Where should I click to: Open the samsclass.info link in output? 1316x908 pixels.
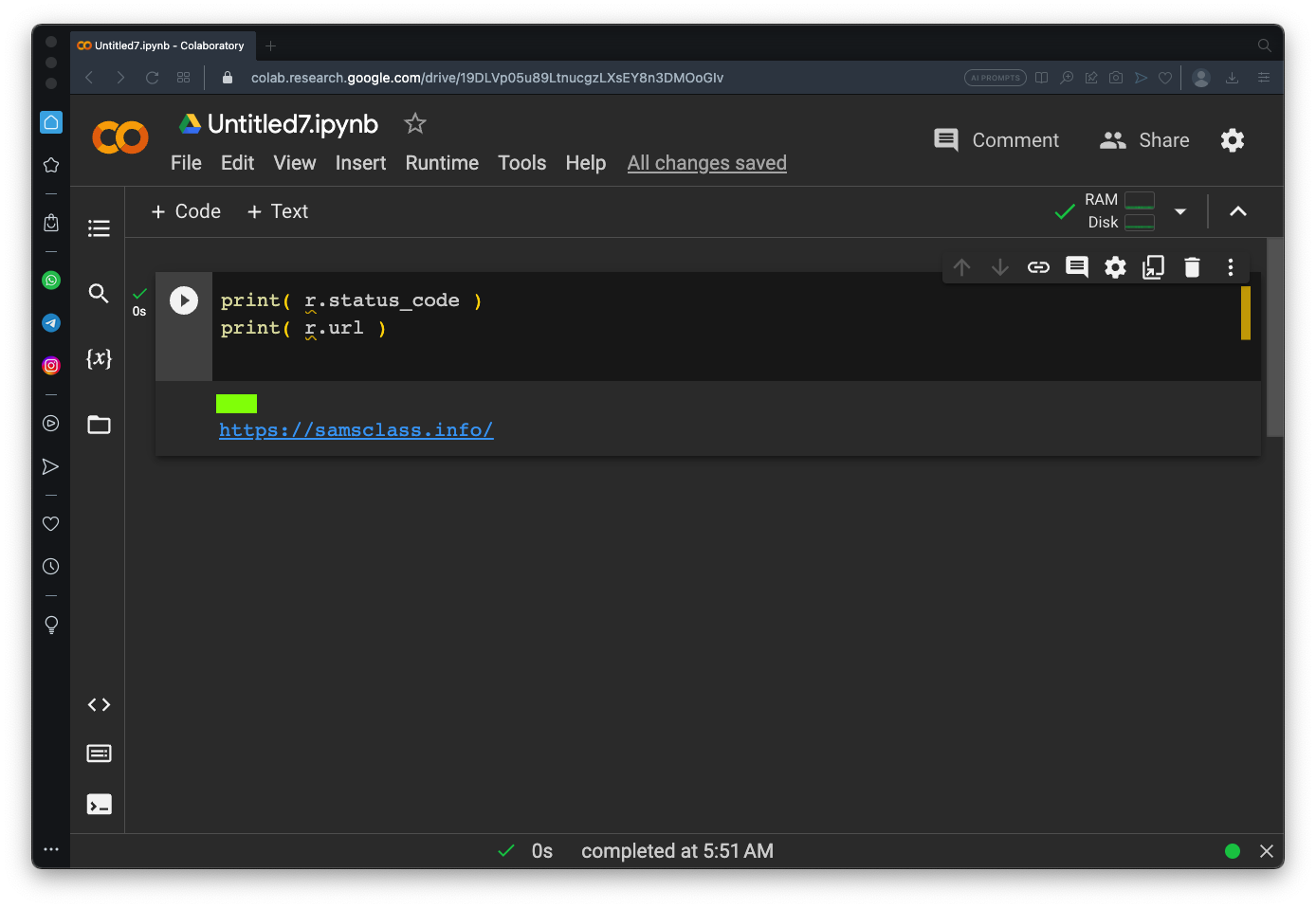pyautogui.click(x=356, y=430)
